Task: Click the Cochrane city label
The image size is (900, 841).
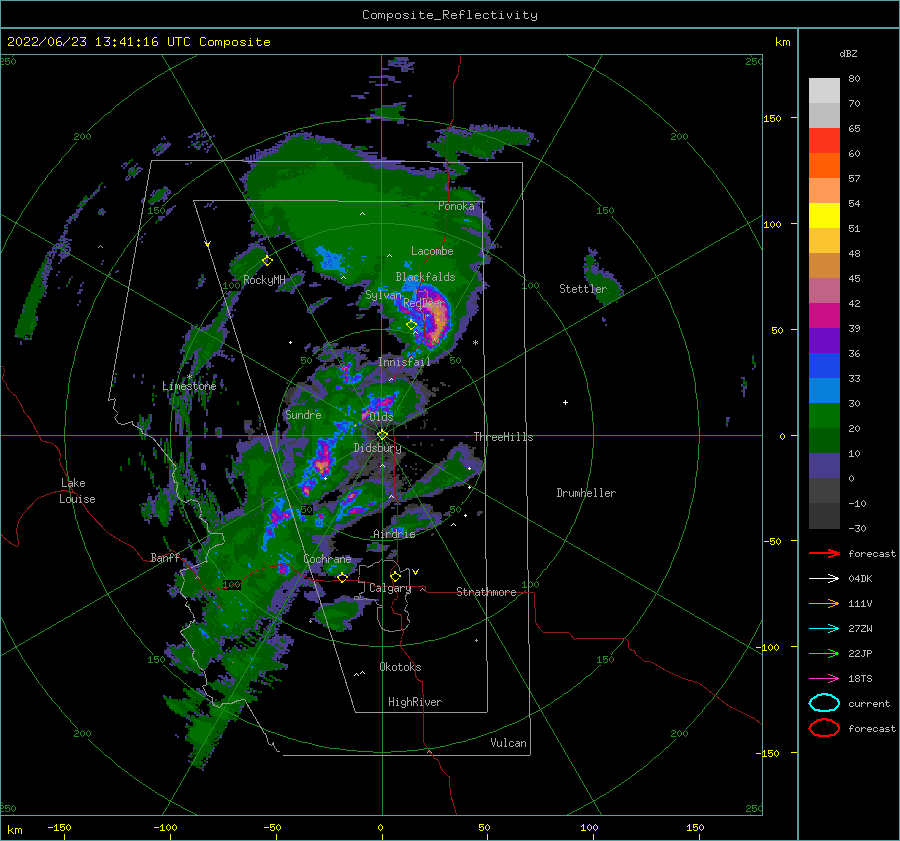Action: (x=327, y=559)
